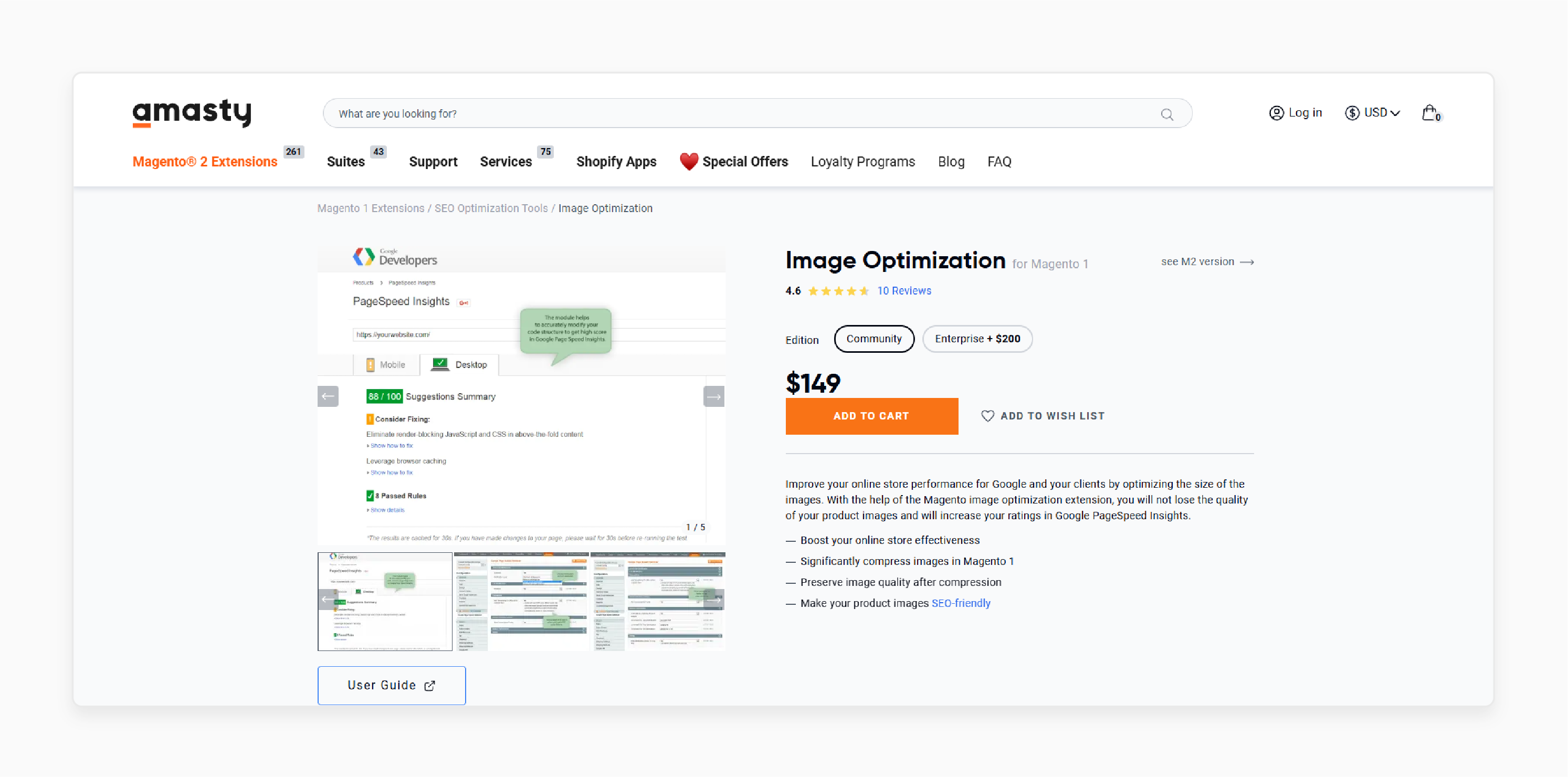Expand the USD currency dropdown
1568x777 pixels.
tap(1382, 113)
